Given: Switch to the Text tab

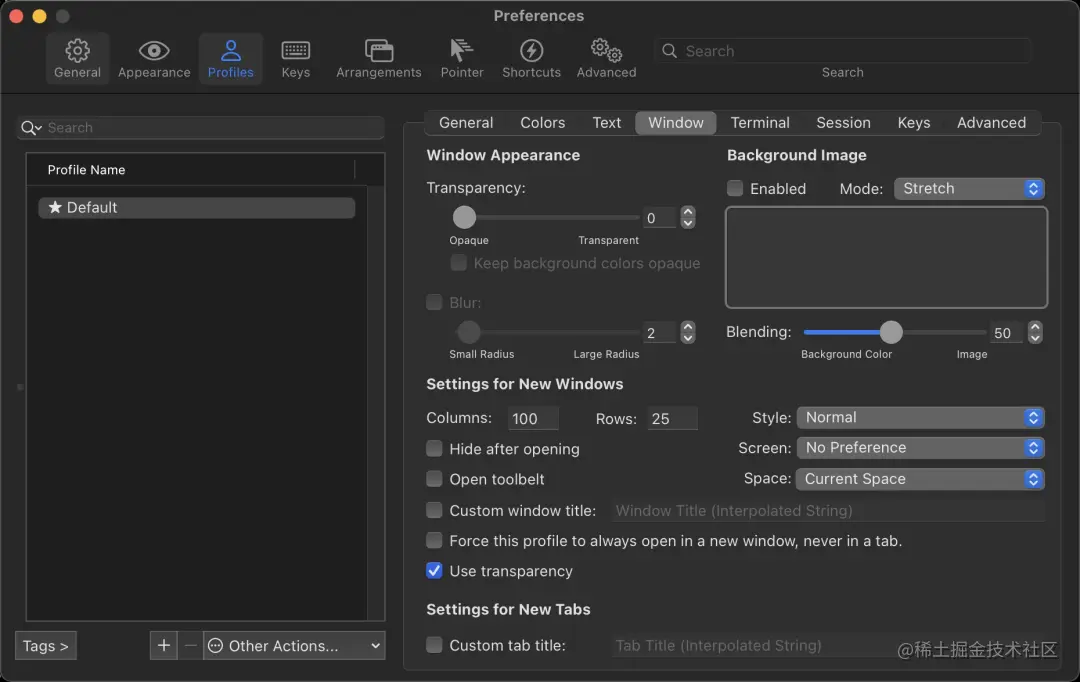Looking at the screenshot, I should pos(606,123).
